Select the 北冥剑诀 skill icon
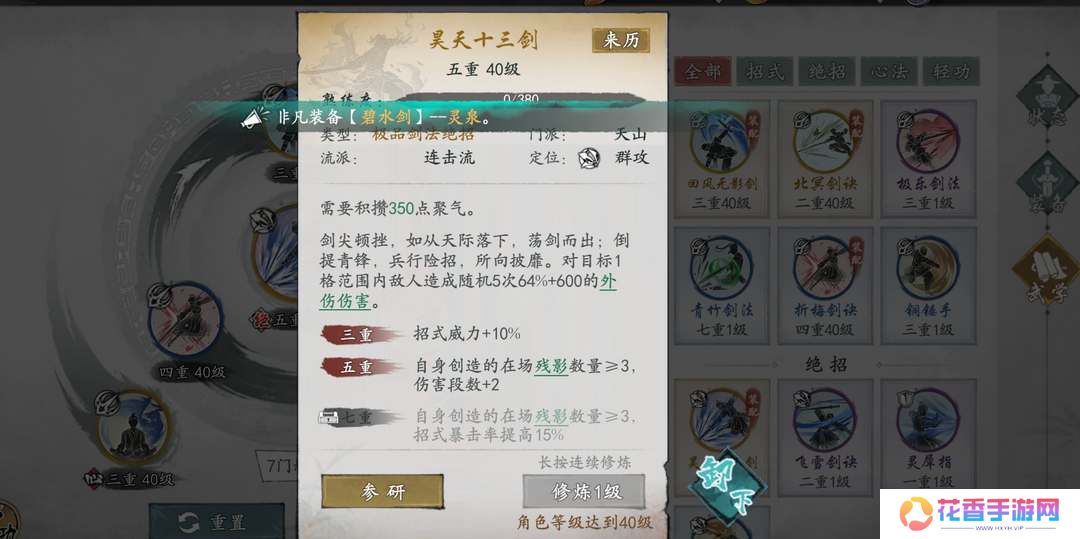1080x539 pixels. [x=824, y=142]
